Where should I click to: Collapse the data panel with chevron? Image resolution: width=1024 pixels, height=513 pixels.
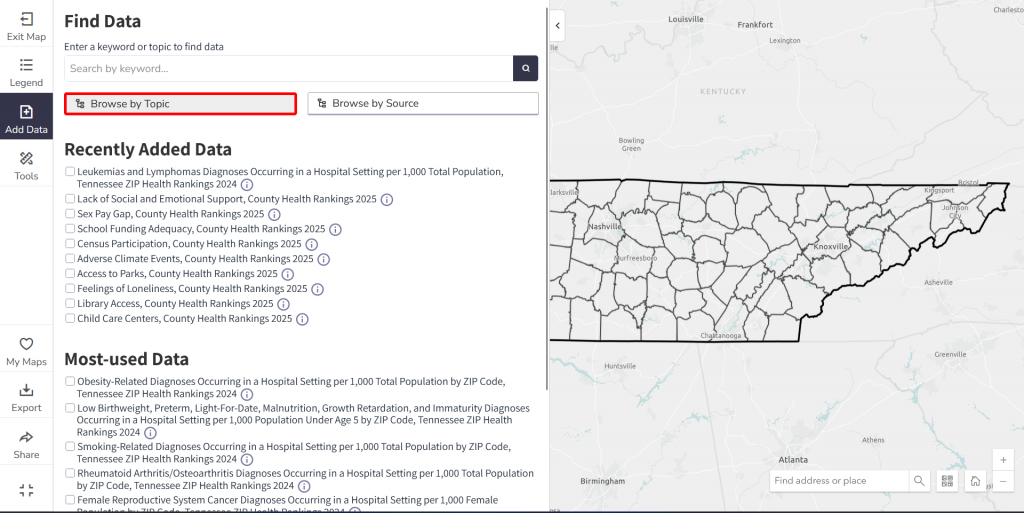(557, 25)
